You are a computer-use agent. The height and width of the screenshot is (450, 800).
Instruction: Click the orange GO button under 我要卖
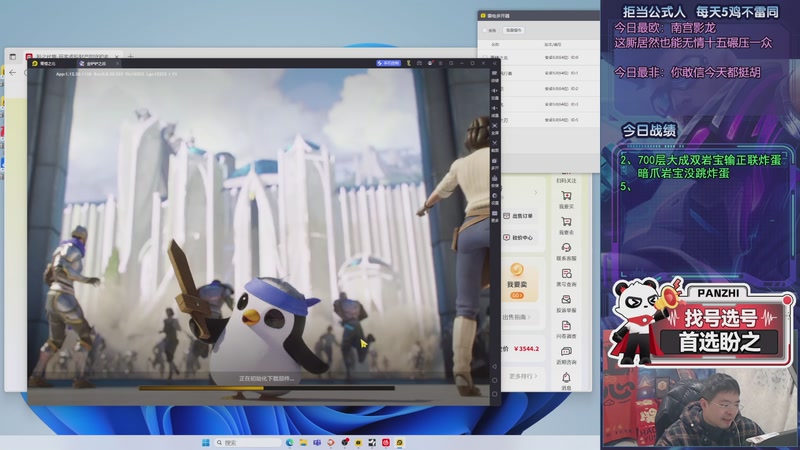click(517, 295)
